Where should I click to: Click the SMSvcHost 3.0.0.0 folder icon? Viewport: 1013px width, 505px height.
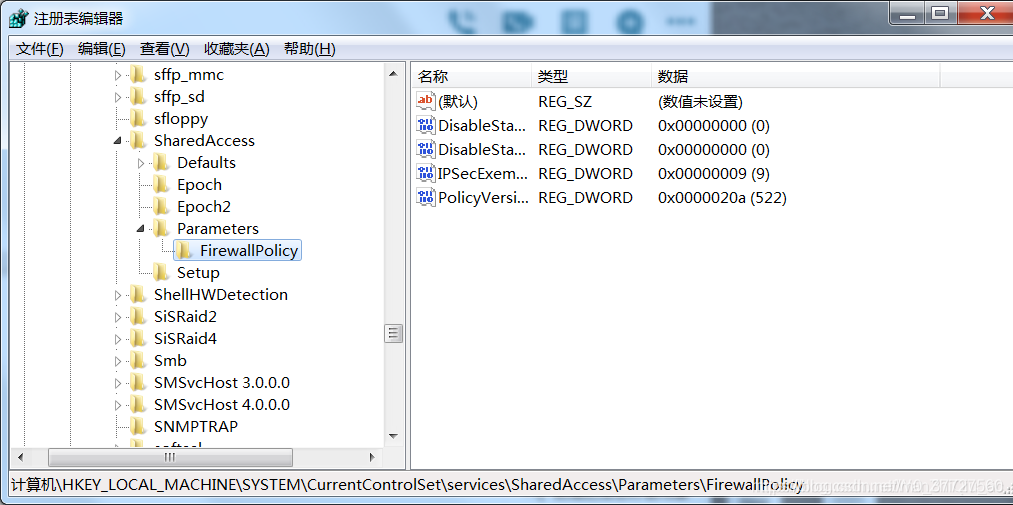click(138, 382)
